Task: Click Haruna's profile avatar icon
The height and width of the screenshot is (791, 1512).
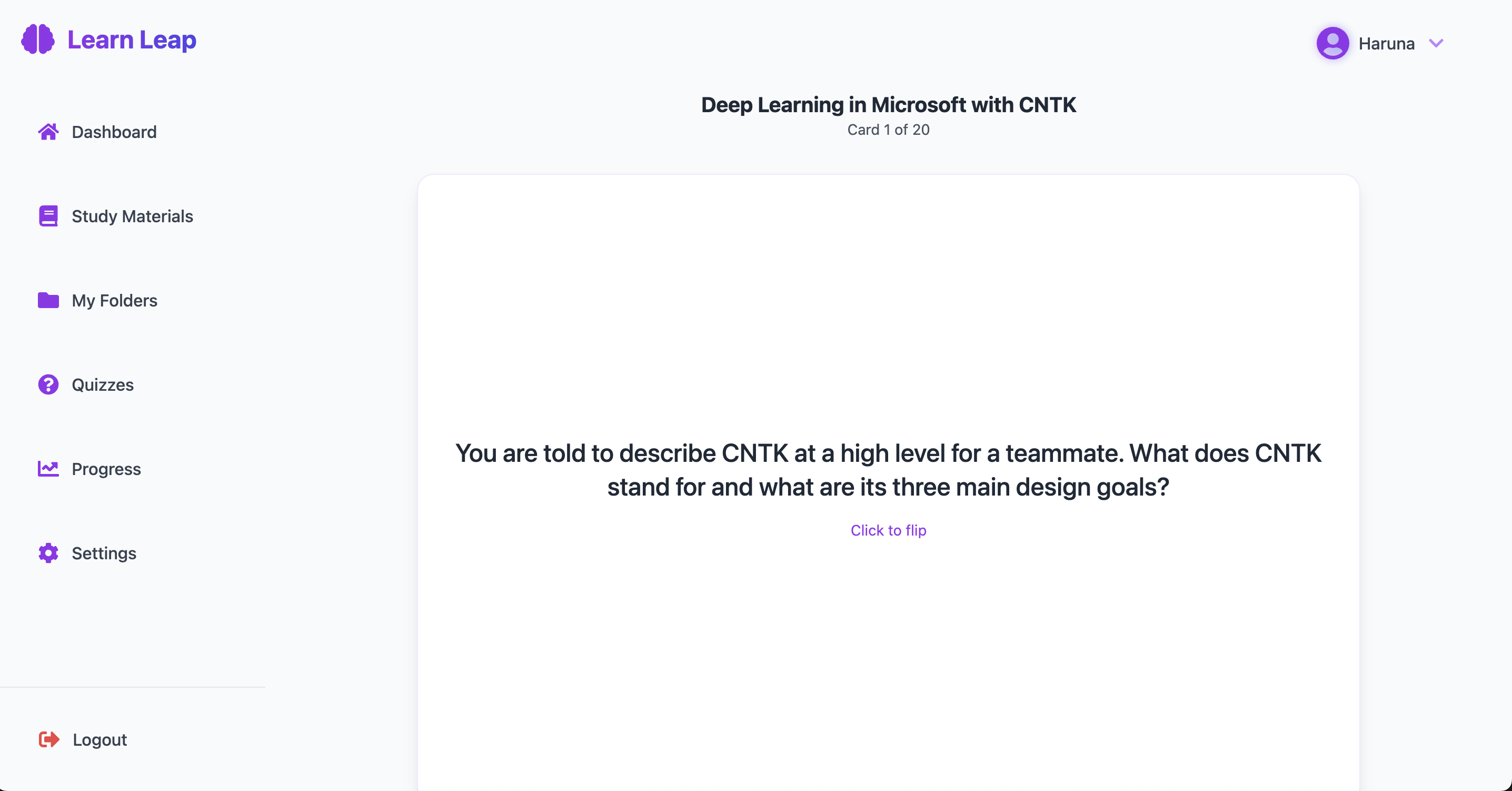Action: point(1332,43)
